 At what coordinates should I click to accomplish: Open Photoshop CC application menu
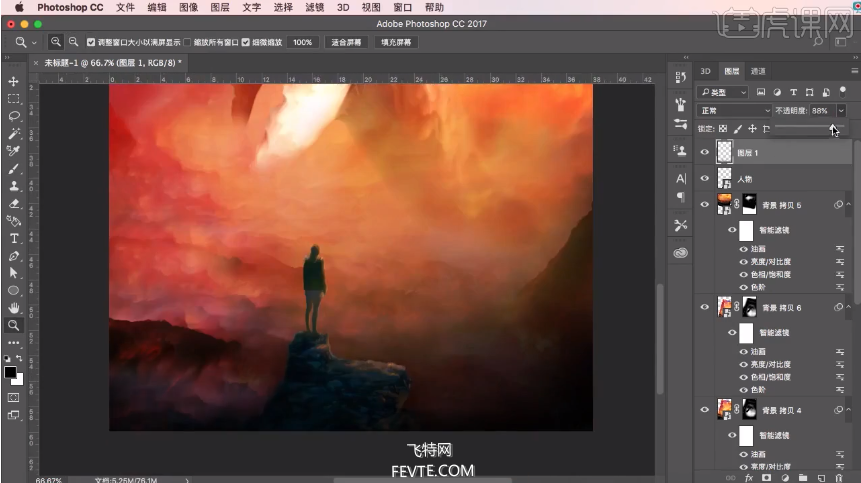coord(70,7)
